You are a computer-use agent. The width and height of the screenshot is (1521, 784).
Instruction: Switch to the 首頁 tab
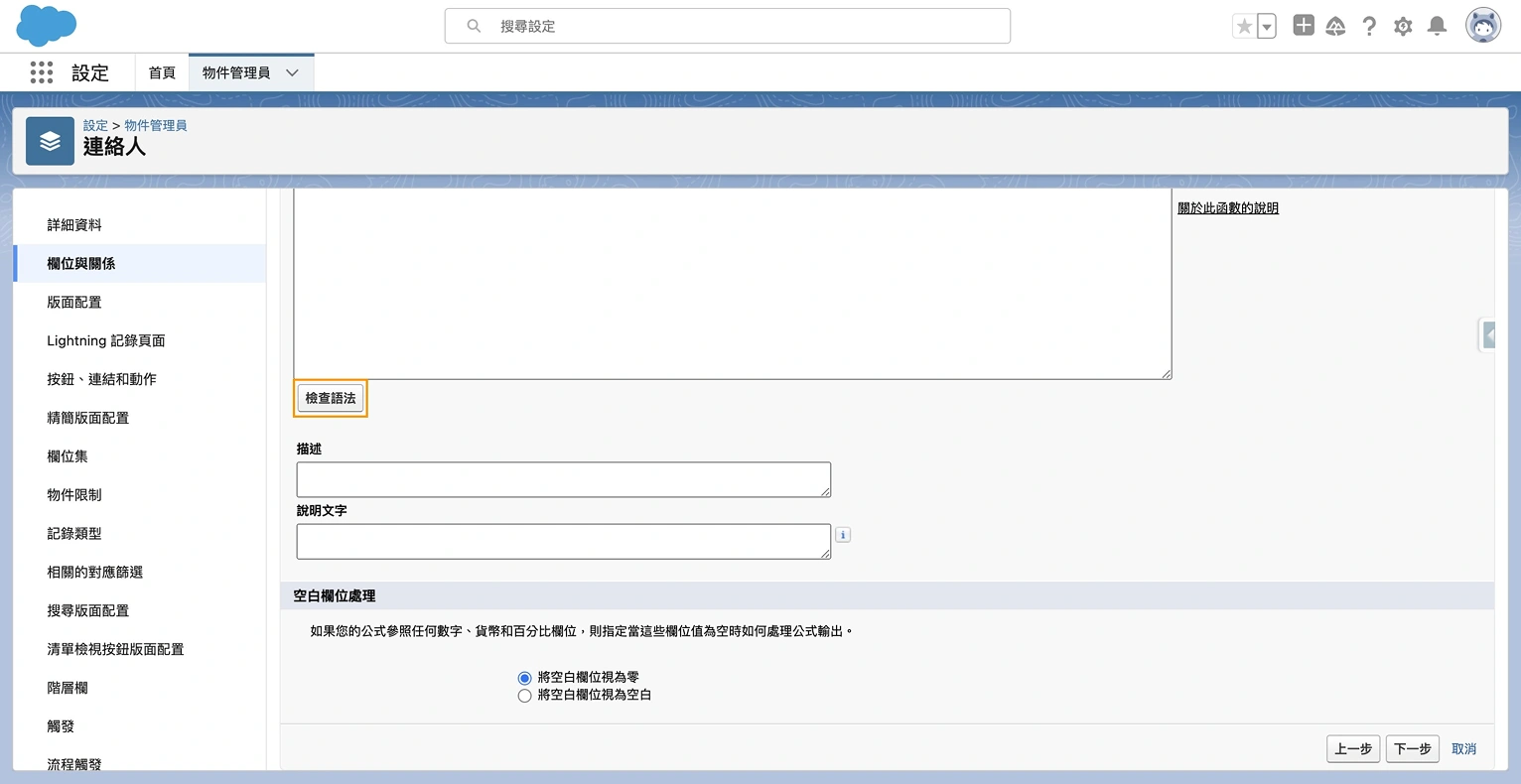(162, 72)
